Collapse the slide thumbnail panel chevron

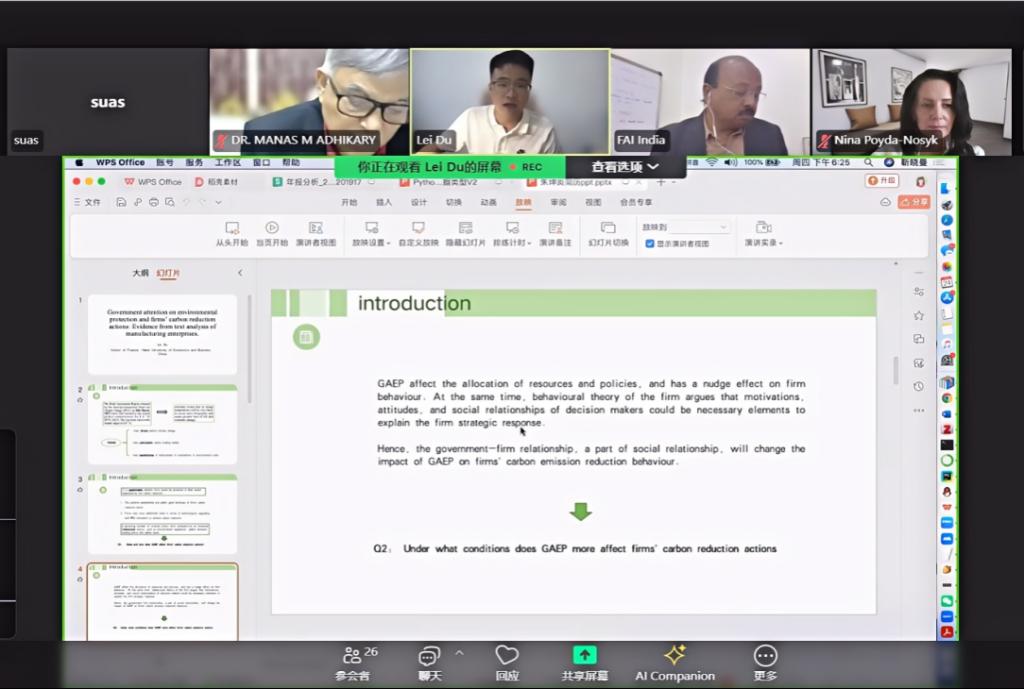(240, 273)
